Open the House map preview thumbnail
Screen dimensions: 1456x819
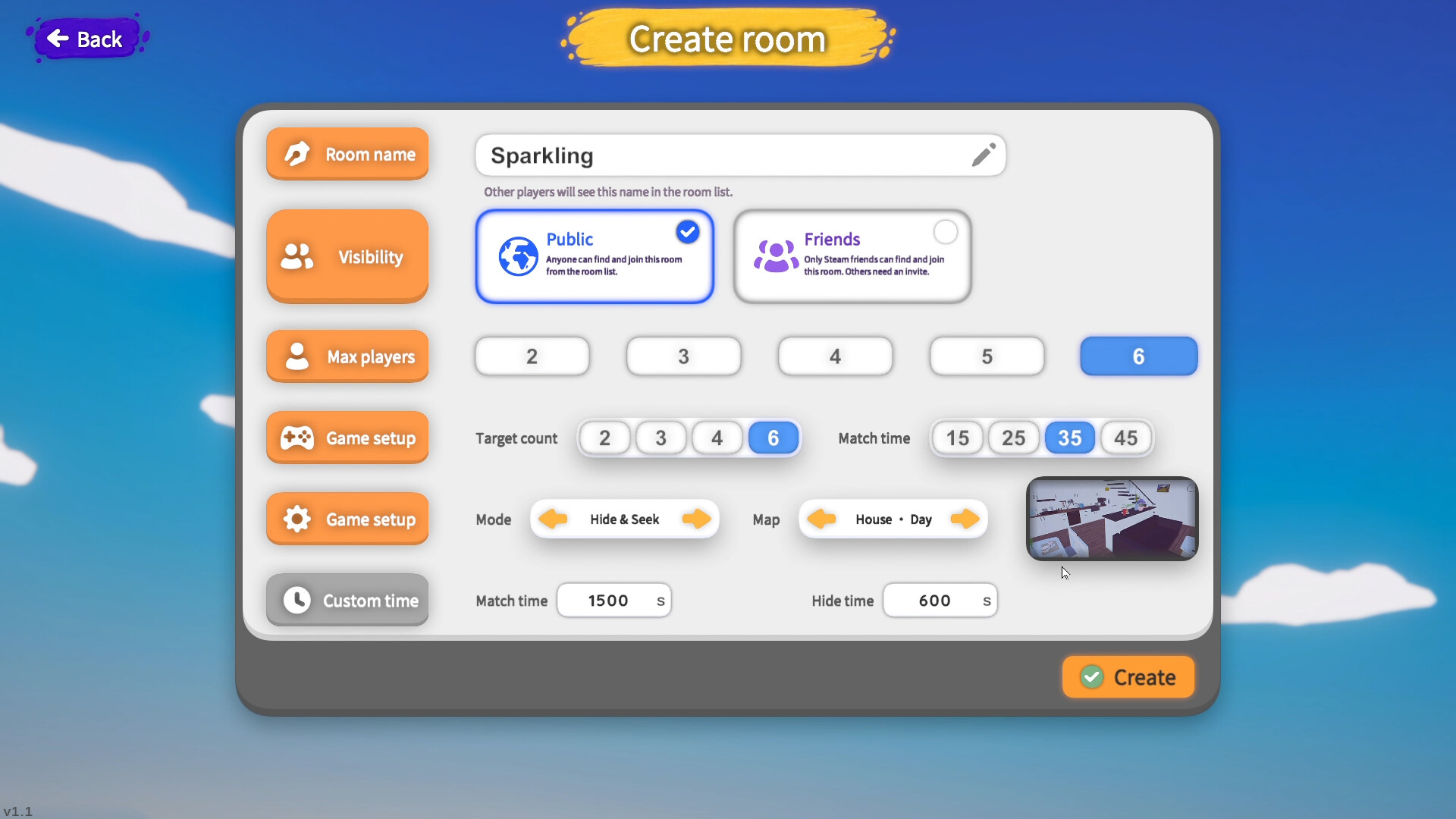coord(1112,519)
